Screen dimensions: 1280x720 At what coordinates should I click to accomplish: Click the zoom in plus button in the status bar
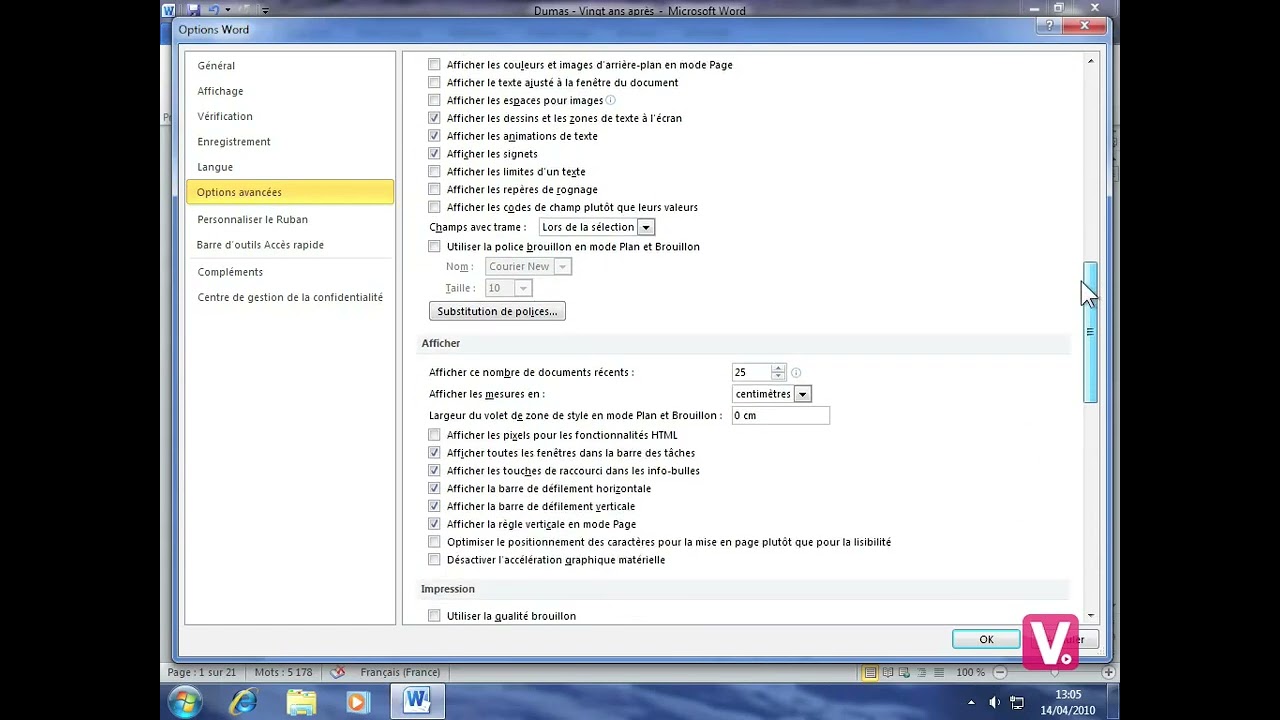[x=1108, y=672]
